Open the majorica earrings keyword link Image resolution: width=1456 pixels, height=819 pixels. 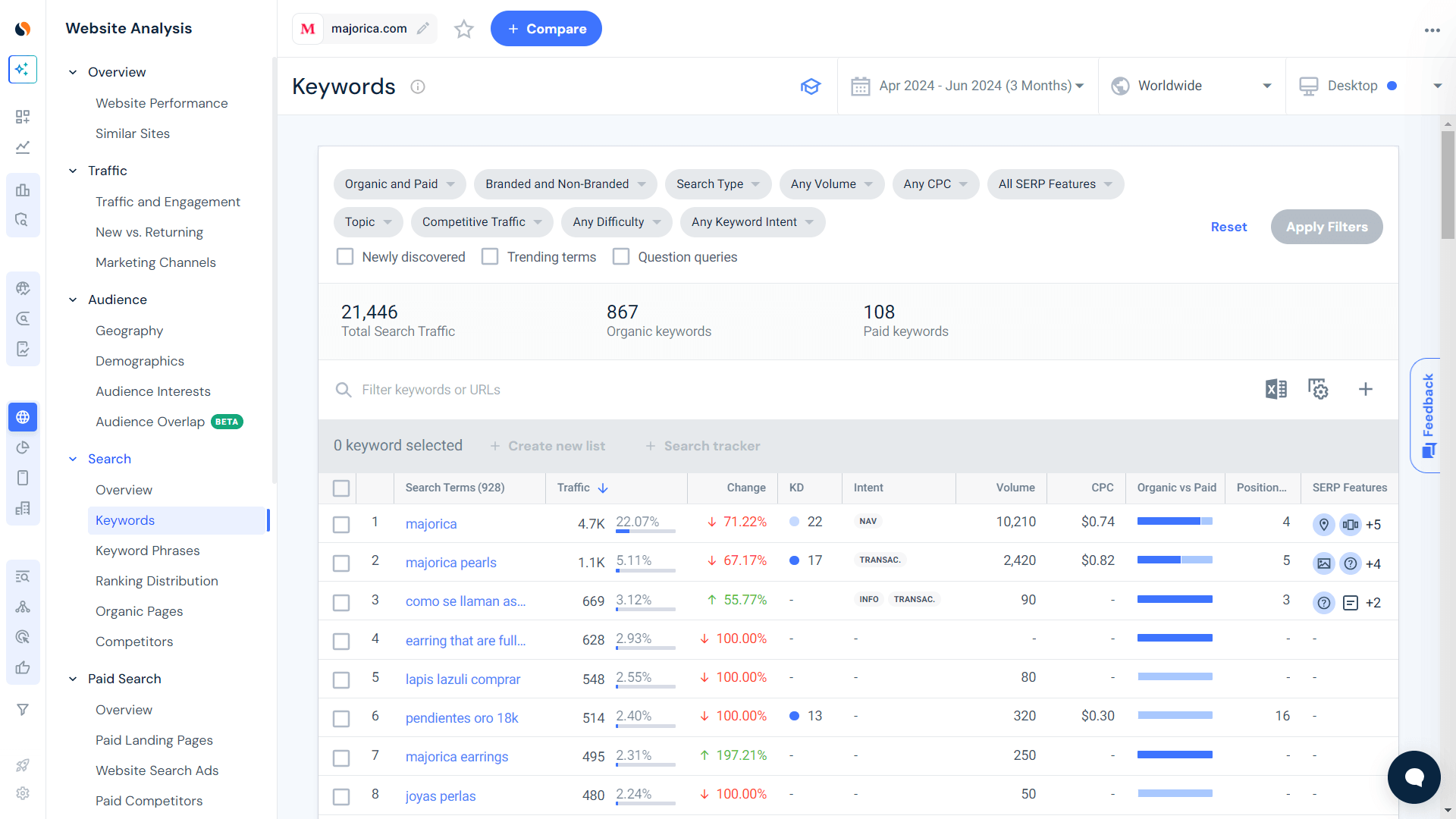click(457, 757)
